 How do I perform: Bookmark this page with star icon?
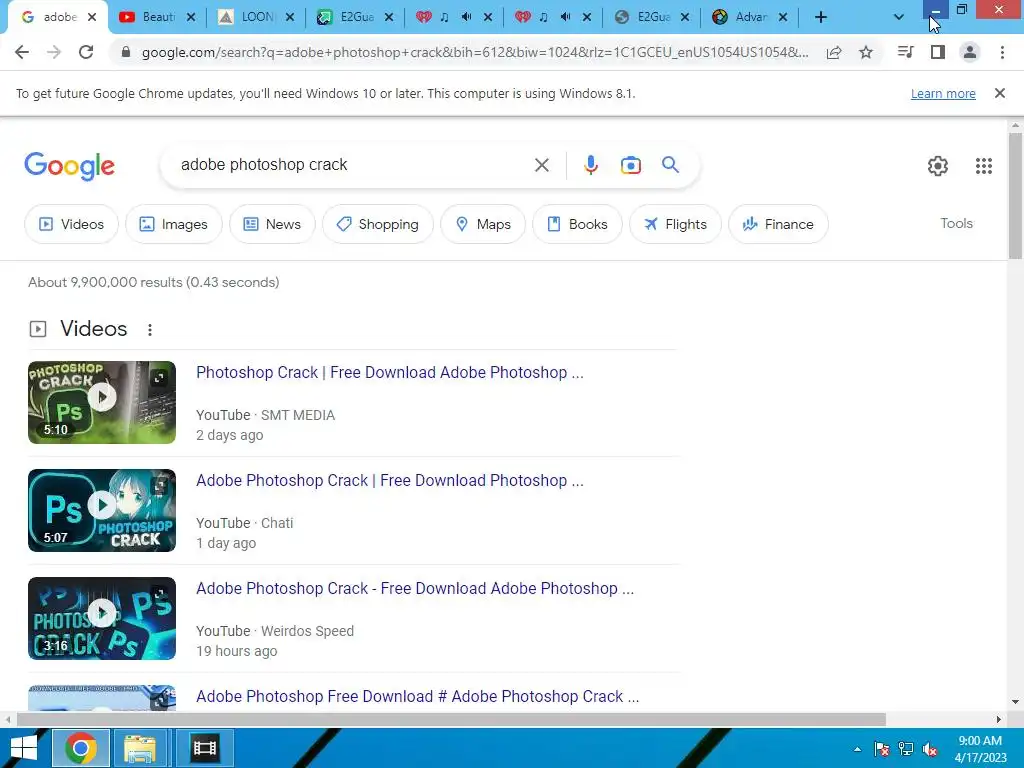coord(866,52)
